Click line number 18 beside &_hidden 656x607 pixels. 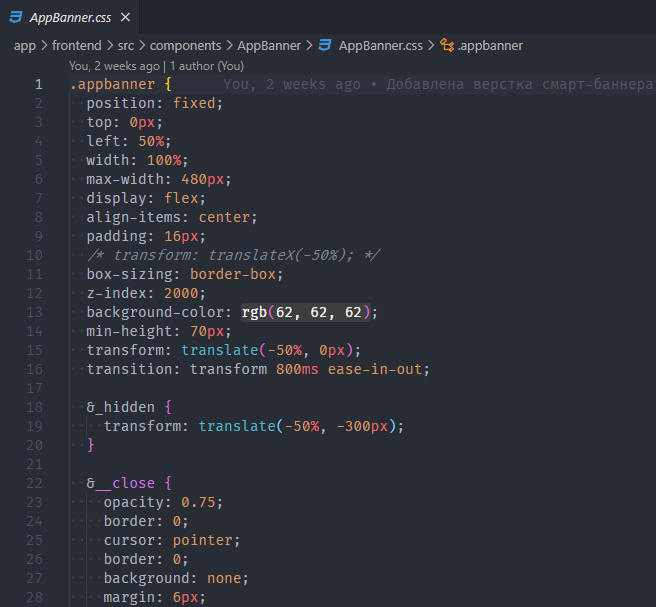pos(38,407)
